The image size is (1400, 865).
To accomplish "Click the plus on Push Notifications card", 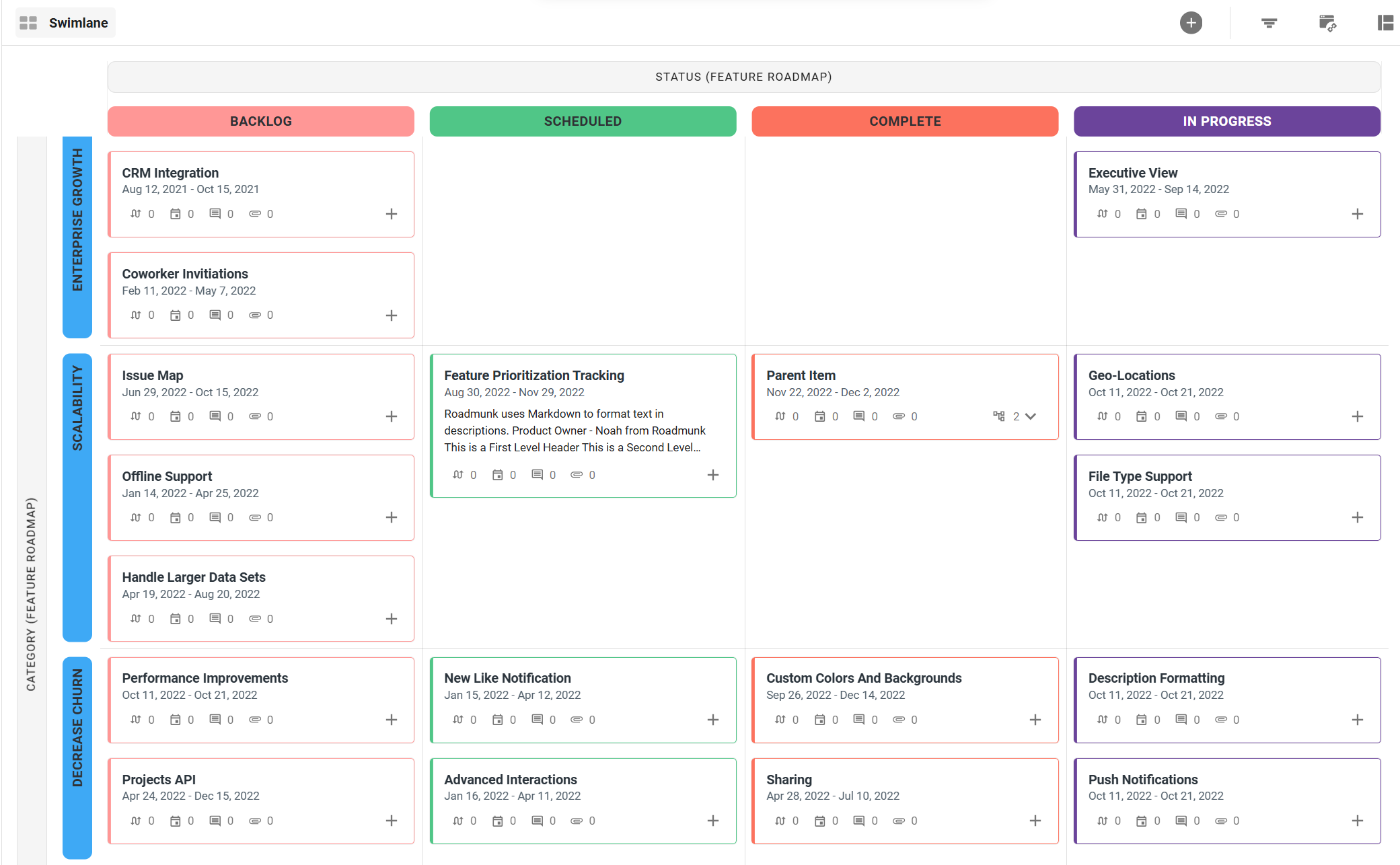I will coord(1358,821).
